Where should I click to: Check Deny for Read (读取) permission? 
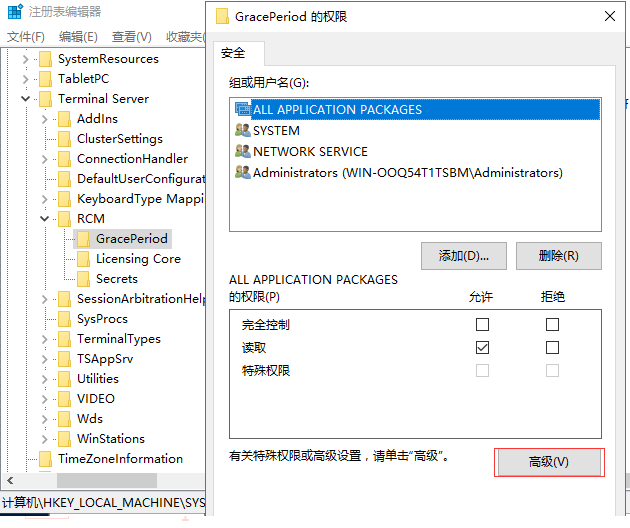point(552,348)
